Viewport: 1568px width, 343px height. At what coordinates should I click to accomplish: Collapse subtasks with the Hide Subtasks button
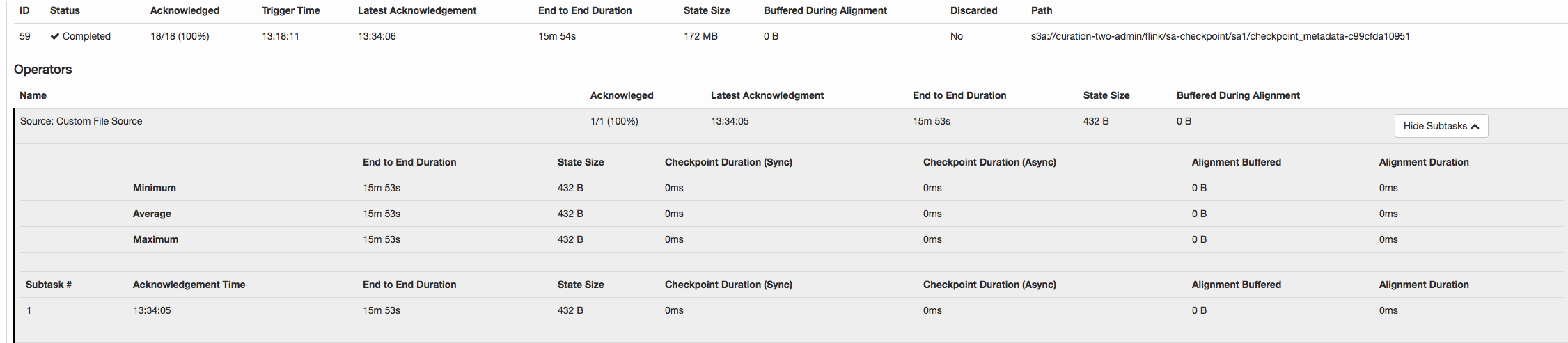pos(1441,126)
